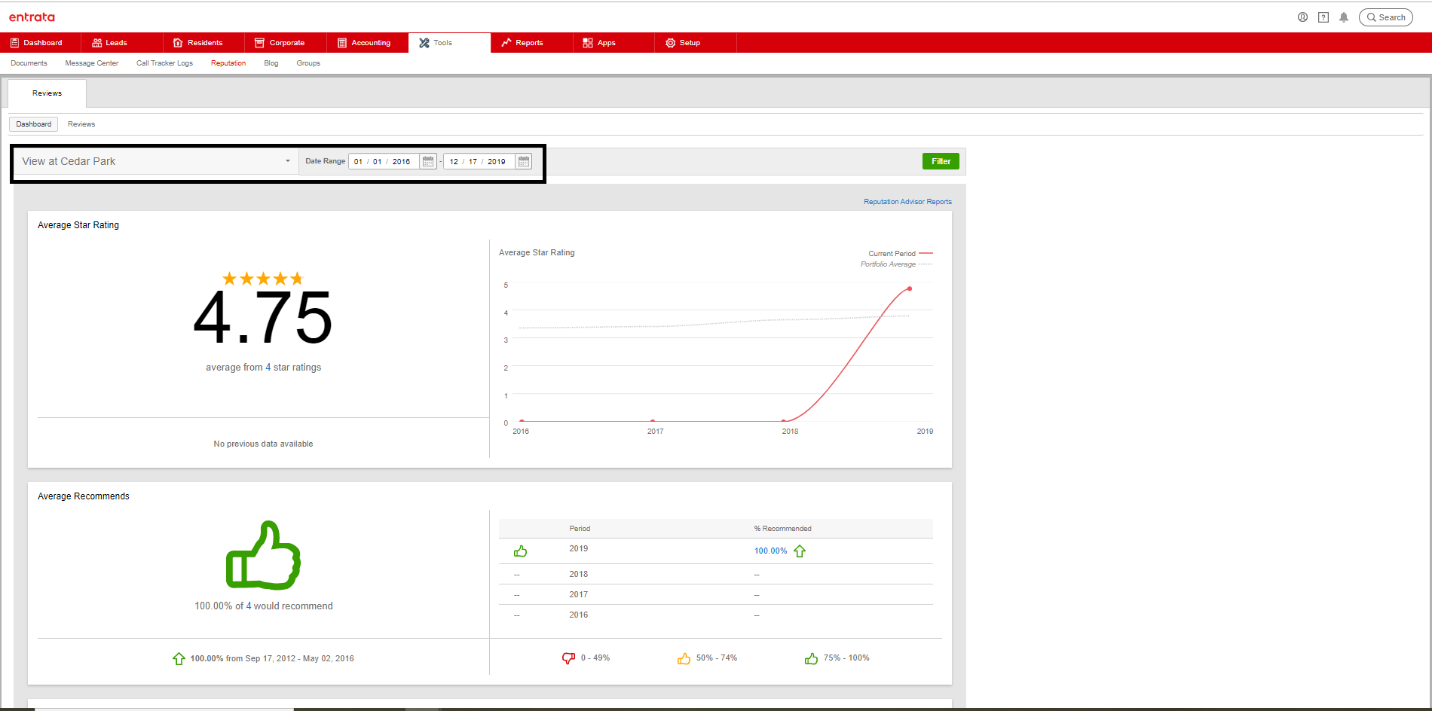Click the 2018 period row

click(x=716, y=574)
